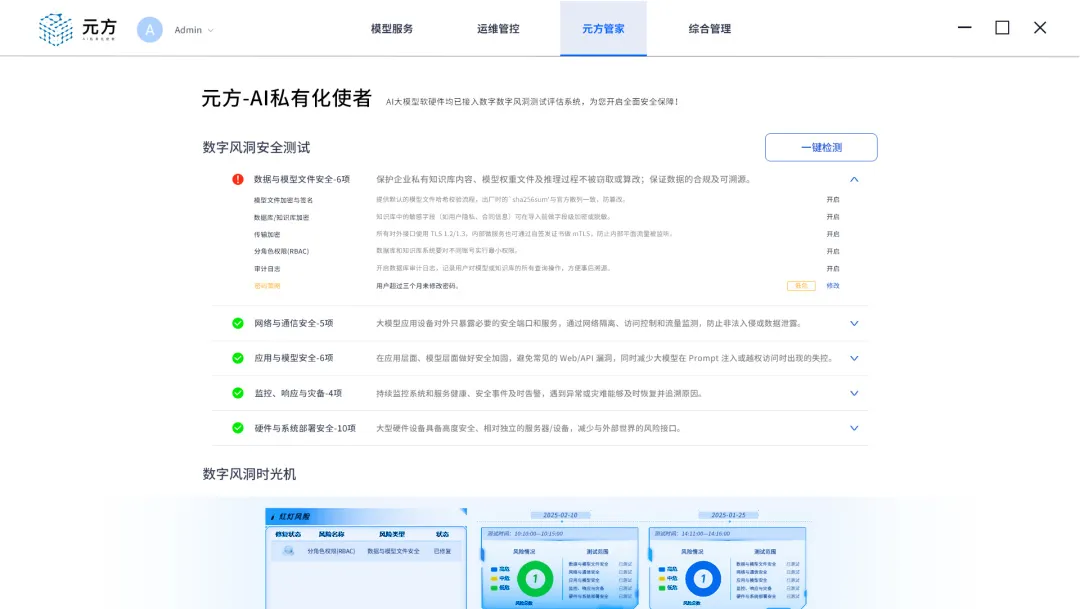The height and width of the screenshot is (609, 1080).
Task: Click the orange password policy item label
Action: (x=267, y=286)
